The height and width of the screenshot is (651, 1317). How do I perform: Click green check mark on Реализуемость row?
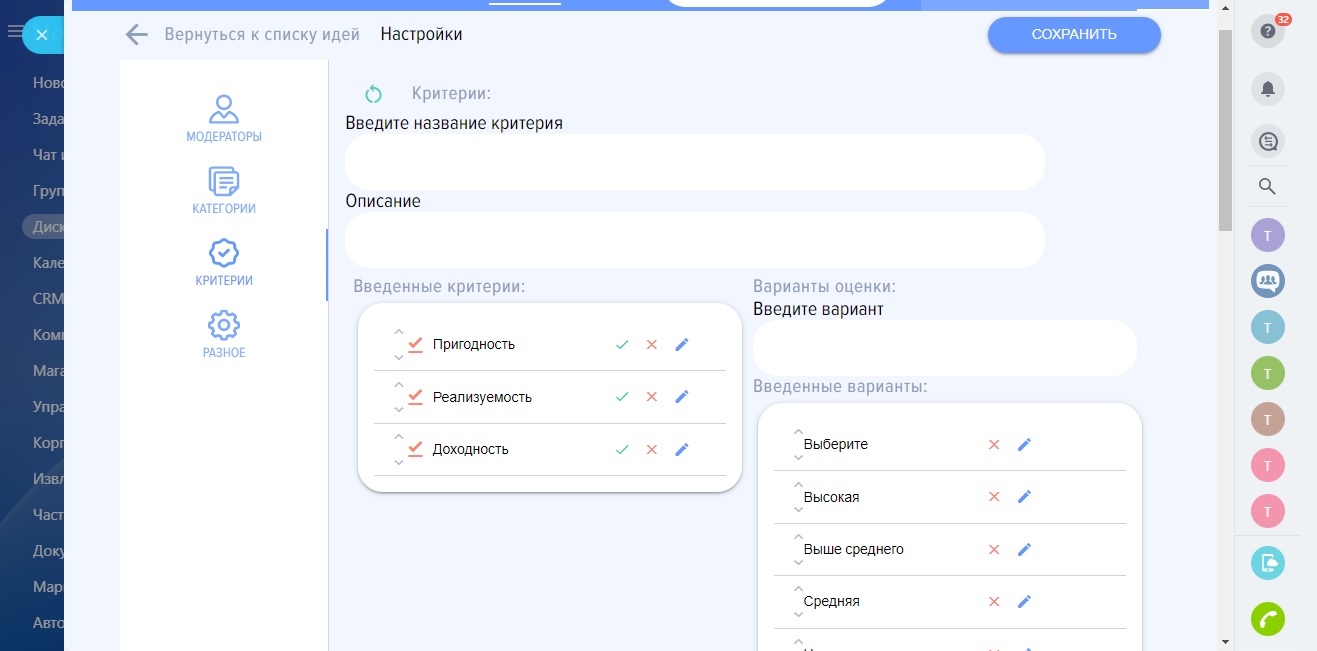pyautogui.click(x=622, y=397)
